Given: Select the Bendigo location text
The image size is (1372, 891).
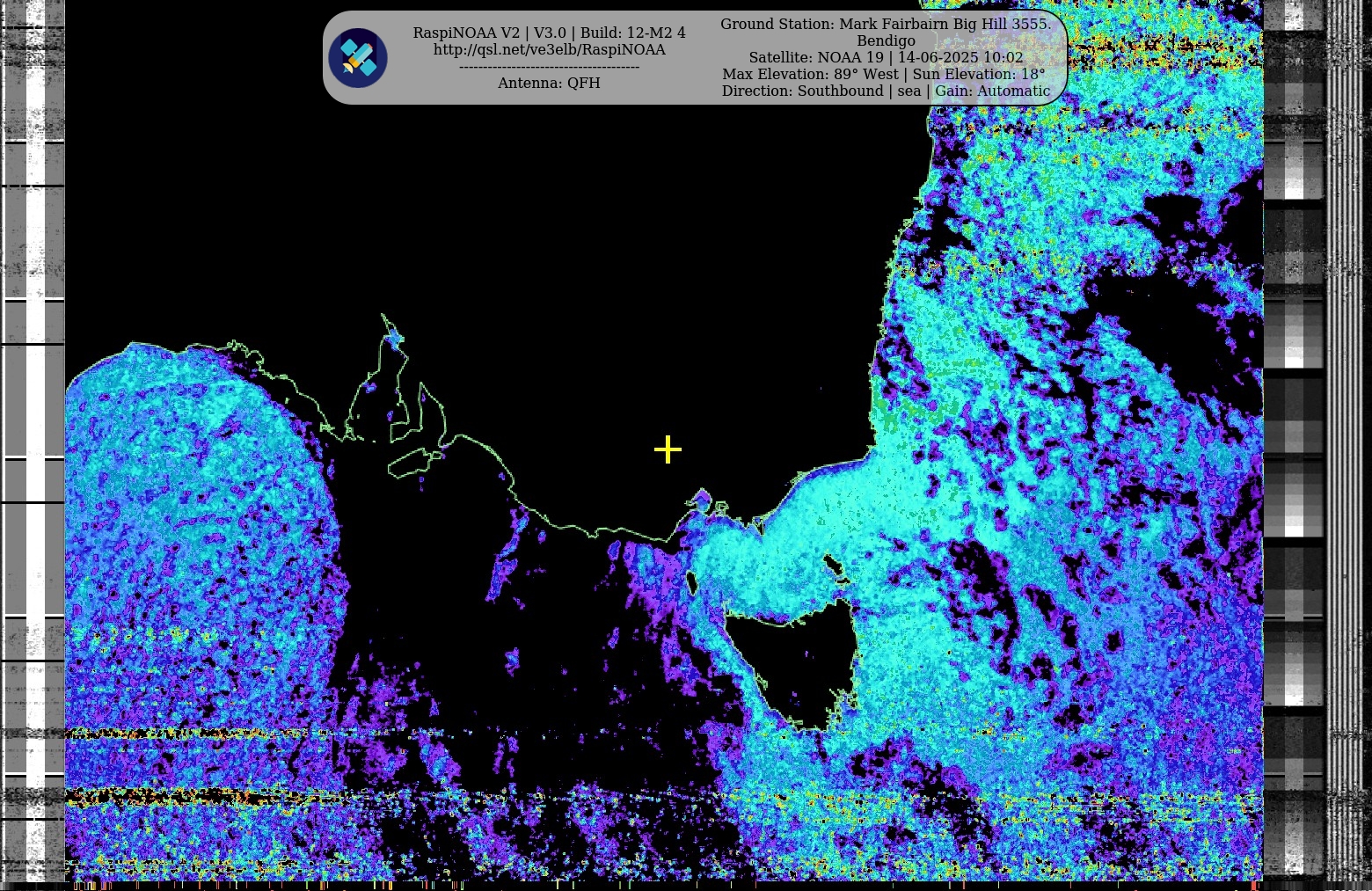Looking at the screenshot, I should (x=886, y=40).
